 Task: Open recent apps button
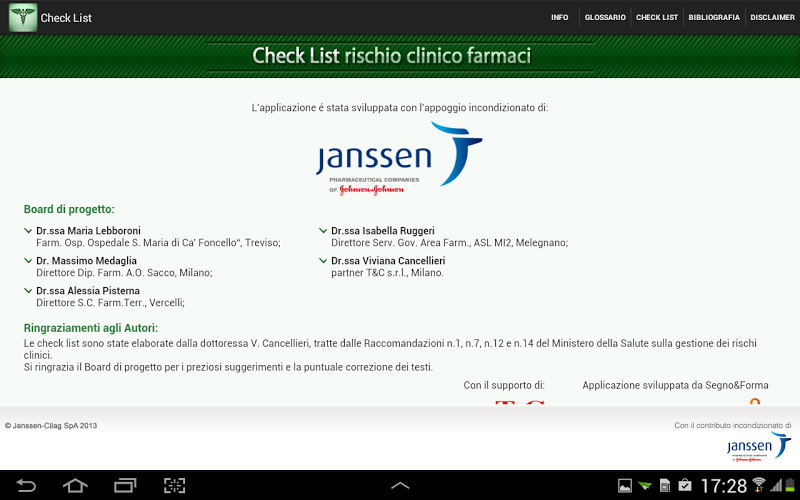point(125,485)
